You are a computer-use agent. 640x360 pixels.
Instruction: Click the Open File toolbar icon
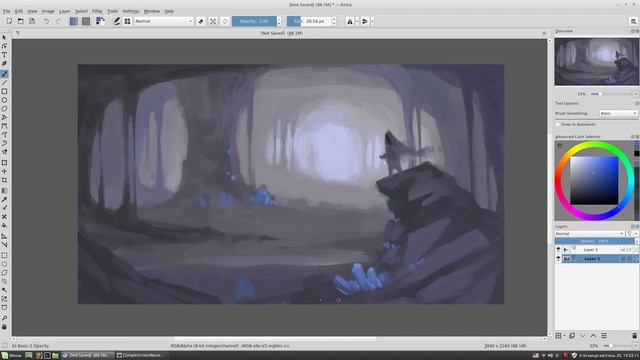(x=20, y=21)
